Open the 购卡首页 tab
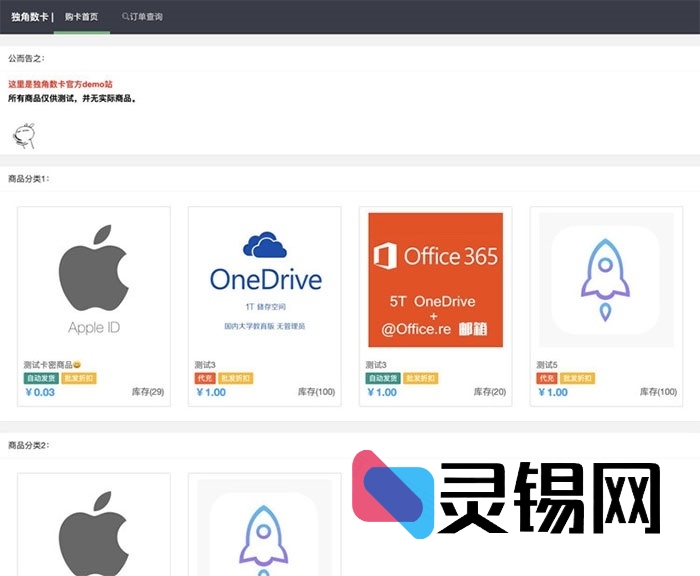The height and width of the screenshot is (576, 700). point(81,17)
